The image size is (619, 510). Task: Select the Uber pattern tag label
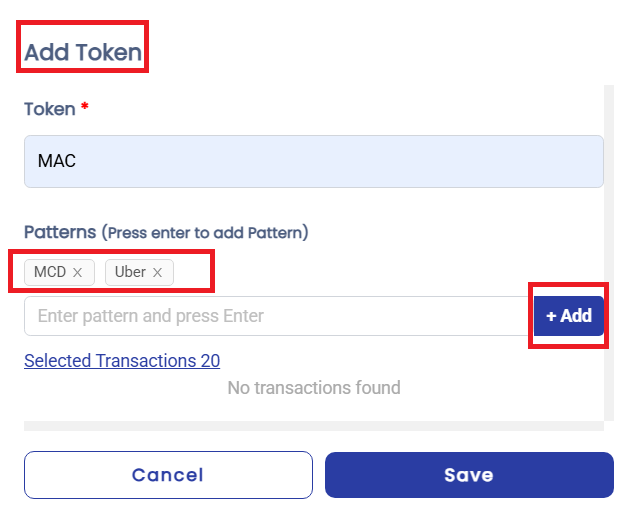pos(130,272)
